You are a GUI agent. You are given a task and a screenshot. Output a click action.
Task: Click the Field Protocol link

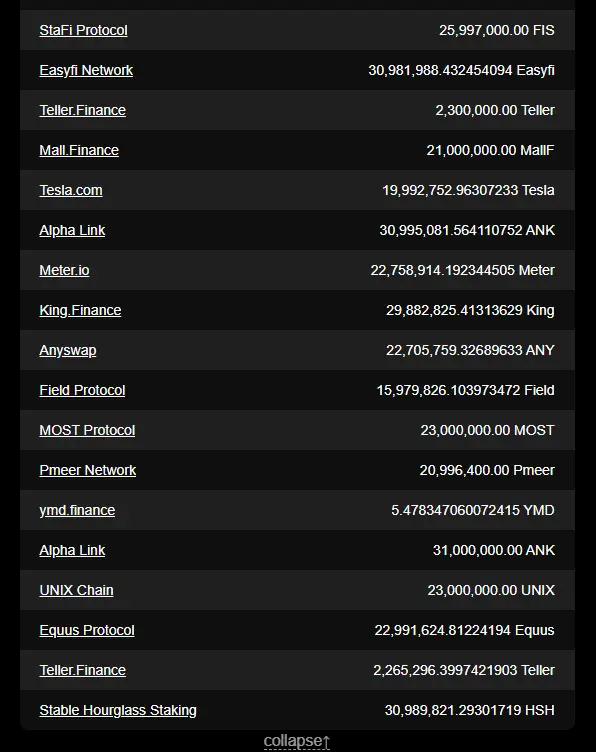[82, 390]
